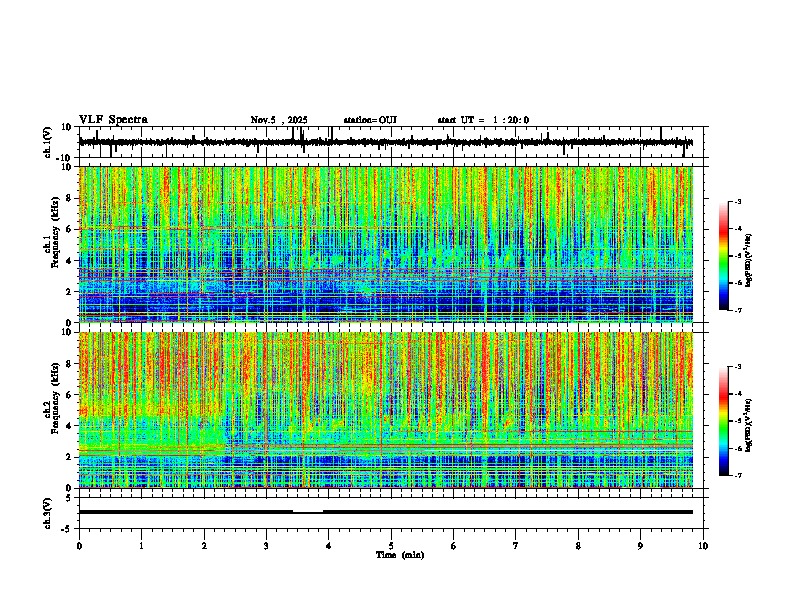The height and width of the screenshot is (612, 792).
Task: Click the time axis tick label "4"
Action: [x=329, y=546]
